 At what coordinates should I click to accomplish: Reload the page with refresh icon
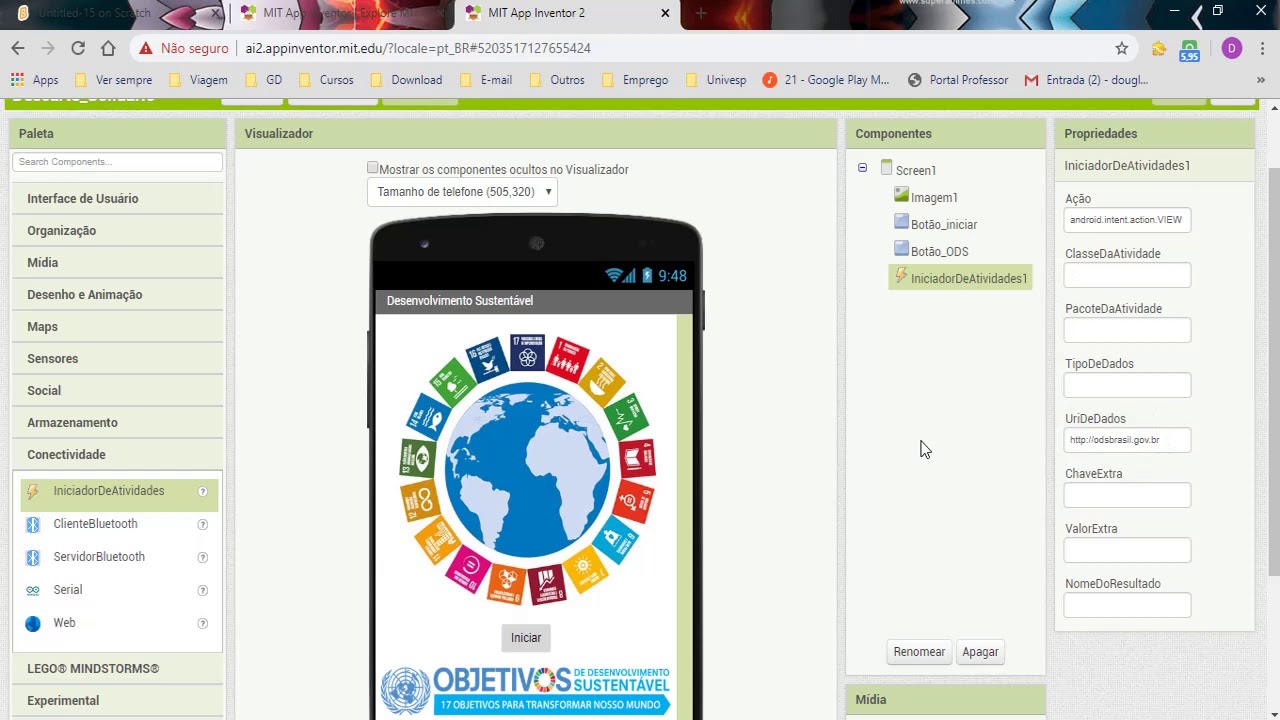point(78,48)
